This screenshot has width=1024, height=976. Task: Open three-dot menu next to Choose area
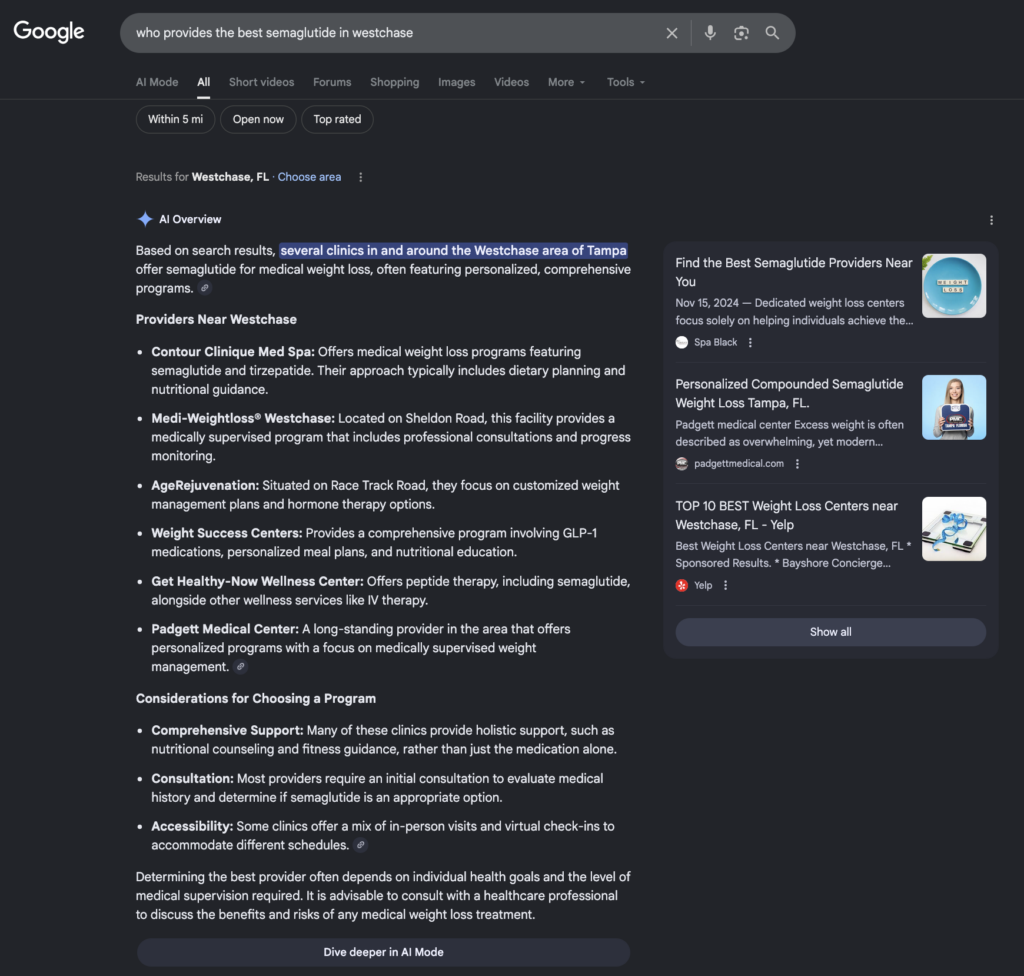click(360, 177)
